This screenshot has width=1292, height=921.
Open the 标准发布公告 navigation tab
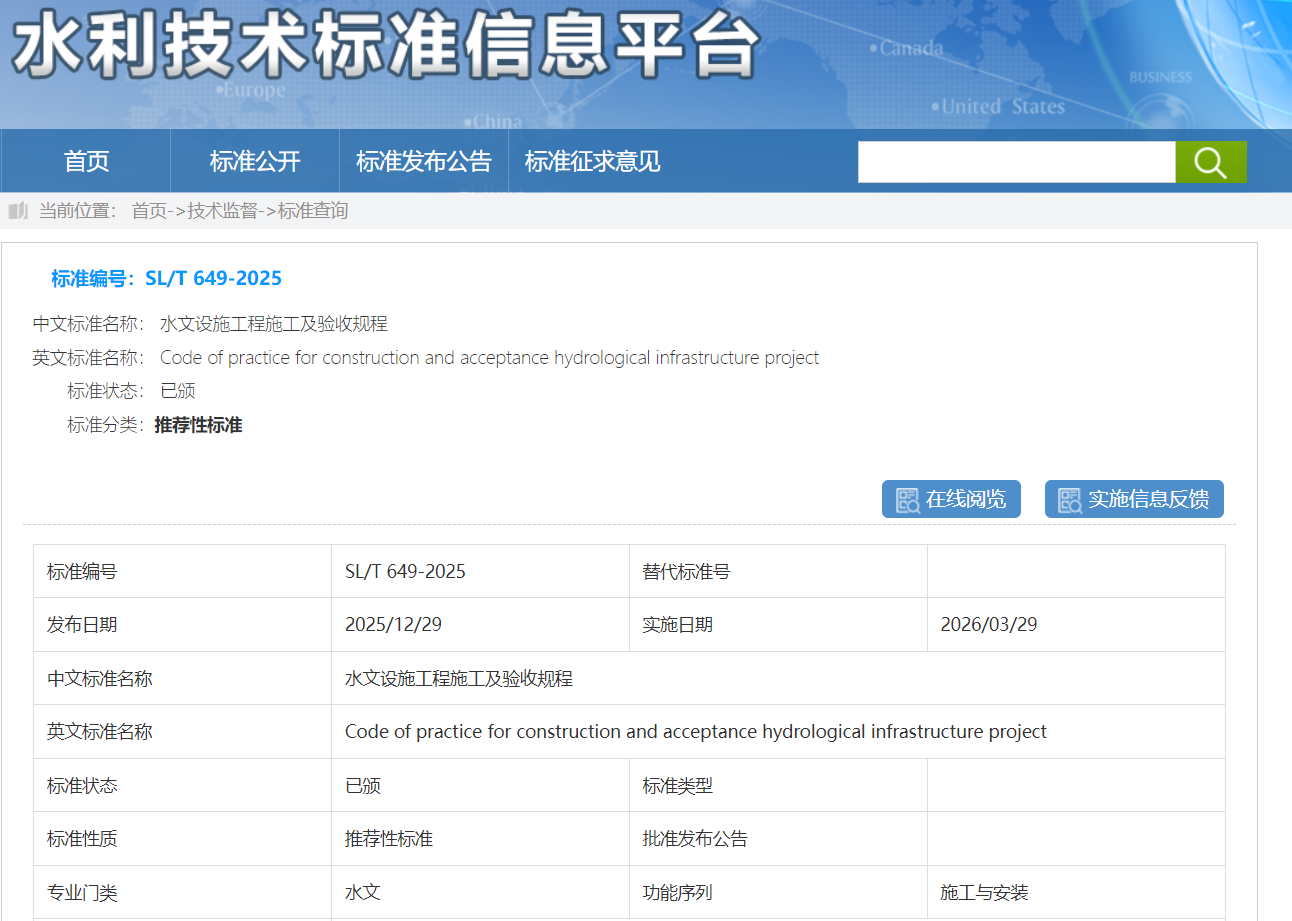click(x=423, y=161)
